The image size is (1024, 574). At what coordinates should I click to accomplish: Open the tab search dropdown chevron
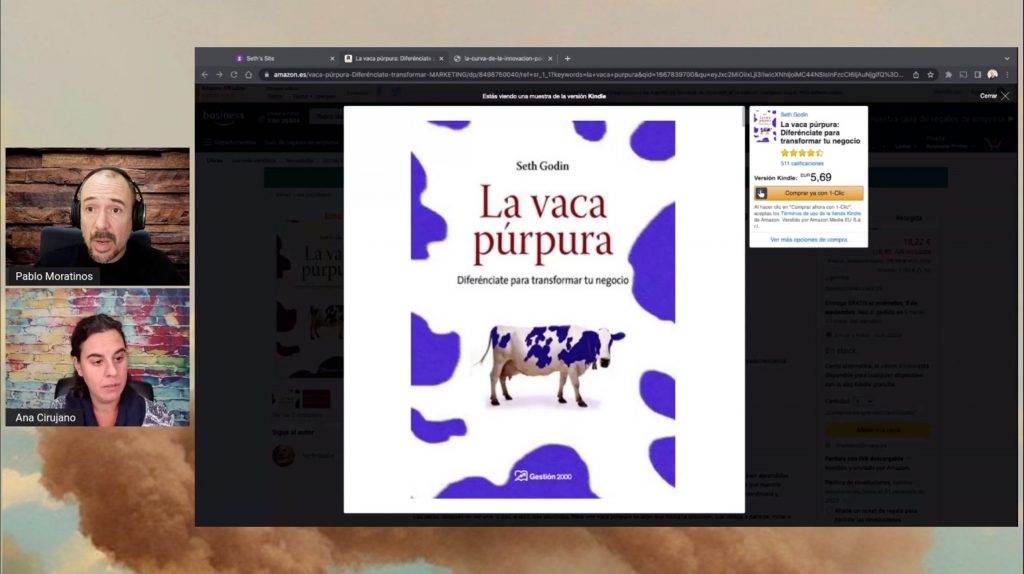pyautogui.click(x=1007, y=59)
